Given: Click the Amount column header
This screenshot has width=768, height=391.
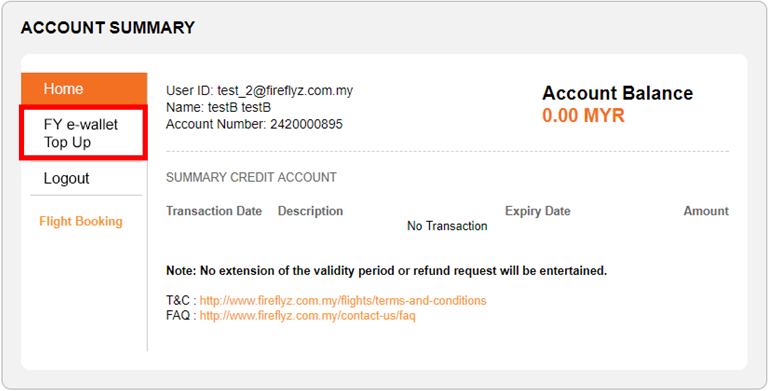Looking at the screenshot, I should click(706, 211).
